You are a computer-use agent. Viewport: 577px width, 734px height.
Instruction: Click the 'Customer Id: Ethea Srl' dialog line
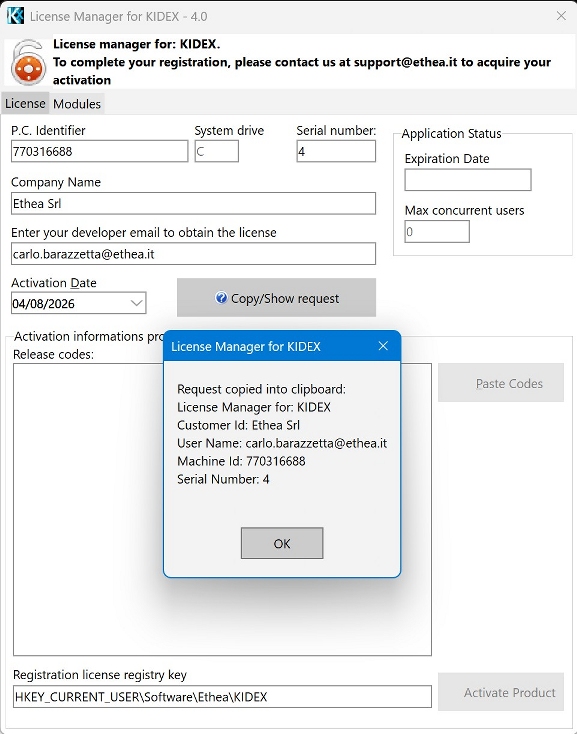click(238, 425)
